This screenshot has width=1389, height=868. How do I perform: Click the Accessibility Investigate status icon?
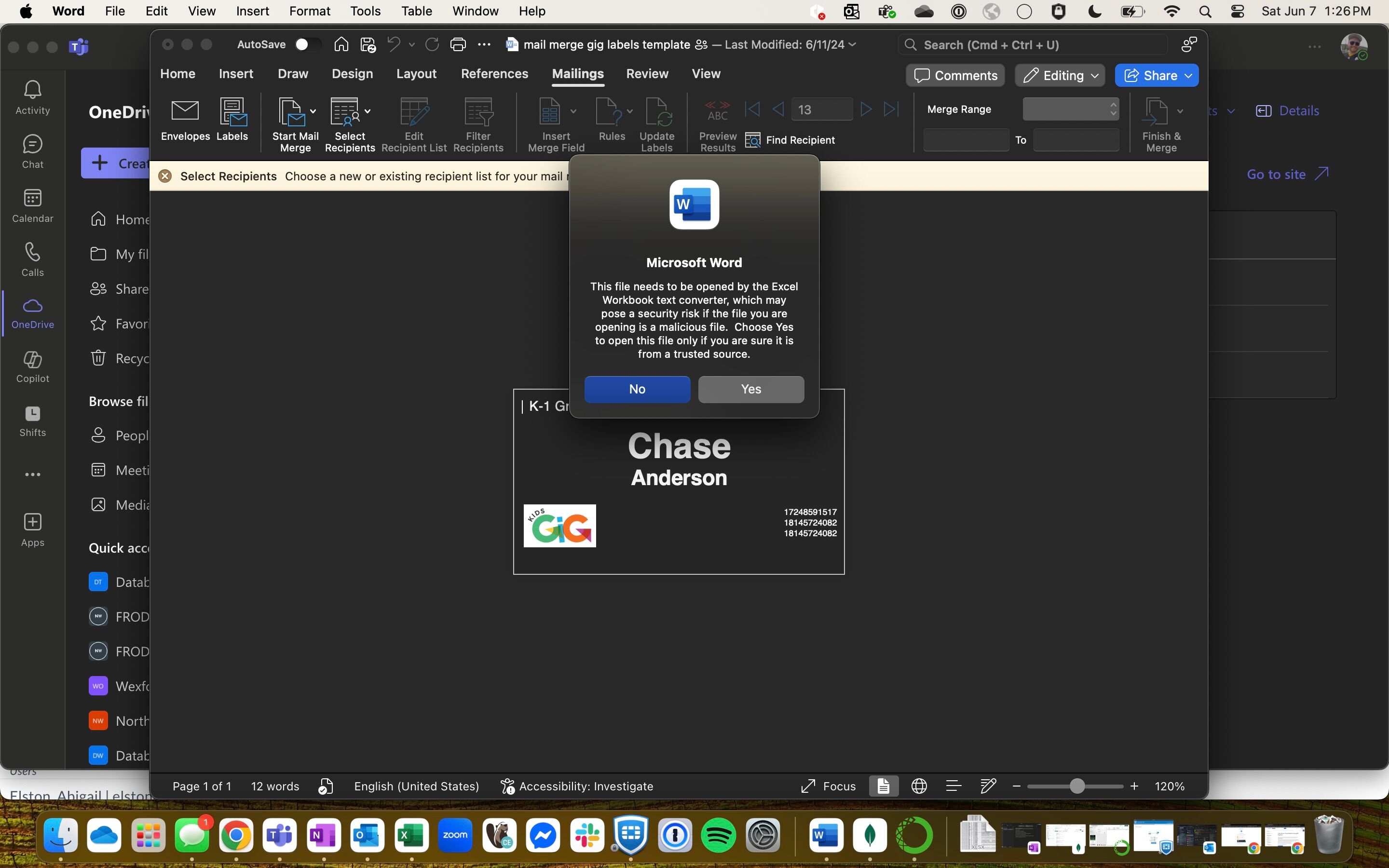[x=507, y=786]
